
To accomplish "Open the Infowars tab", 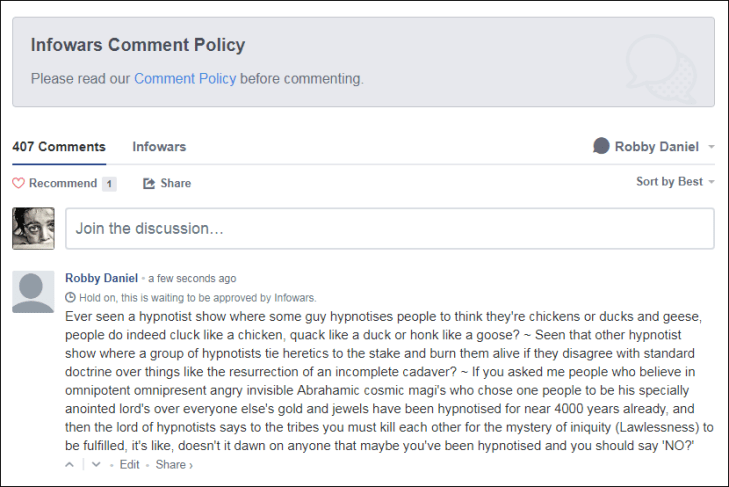I will (159, 146).
